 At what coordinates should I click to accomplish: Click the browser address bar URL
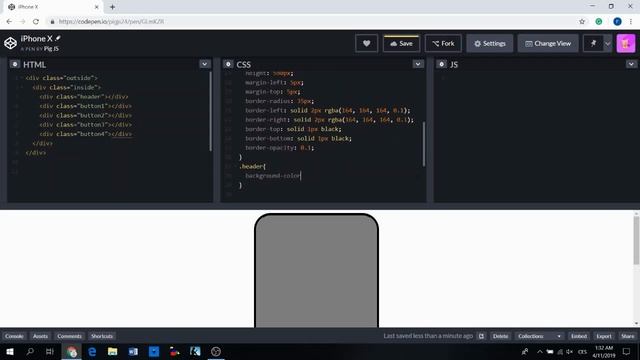point(111,22)
